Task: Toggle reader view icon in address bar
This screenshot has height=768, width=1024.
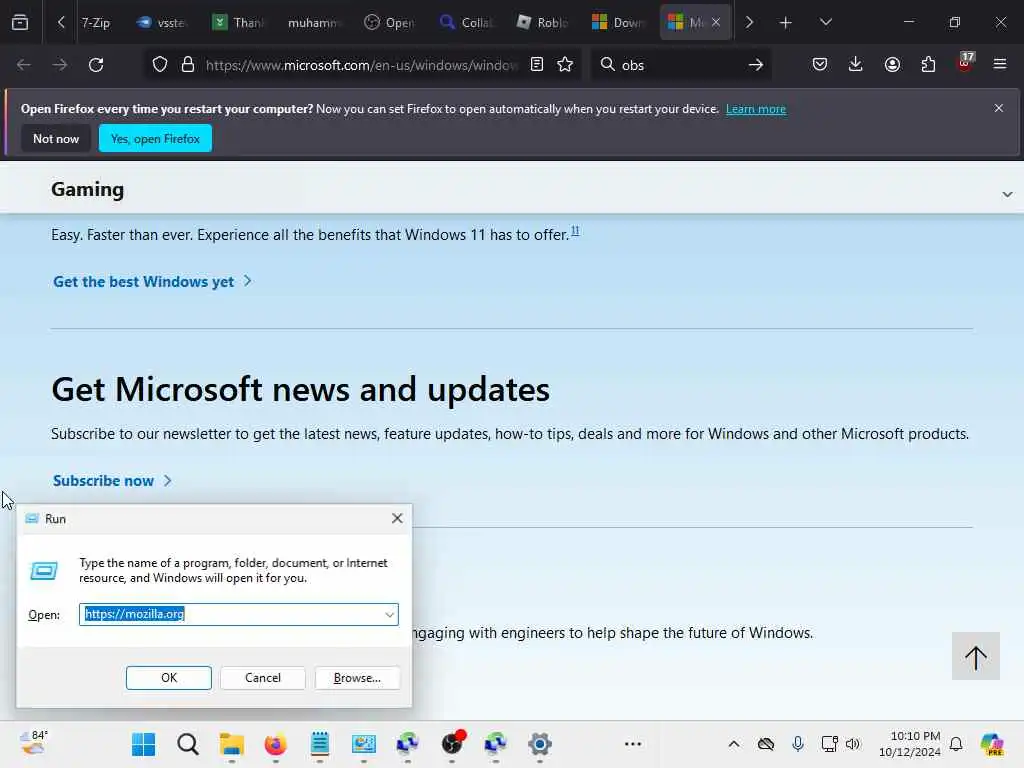Action: [x=537, y=65]
